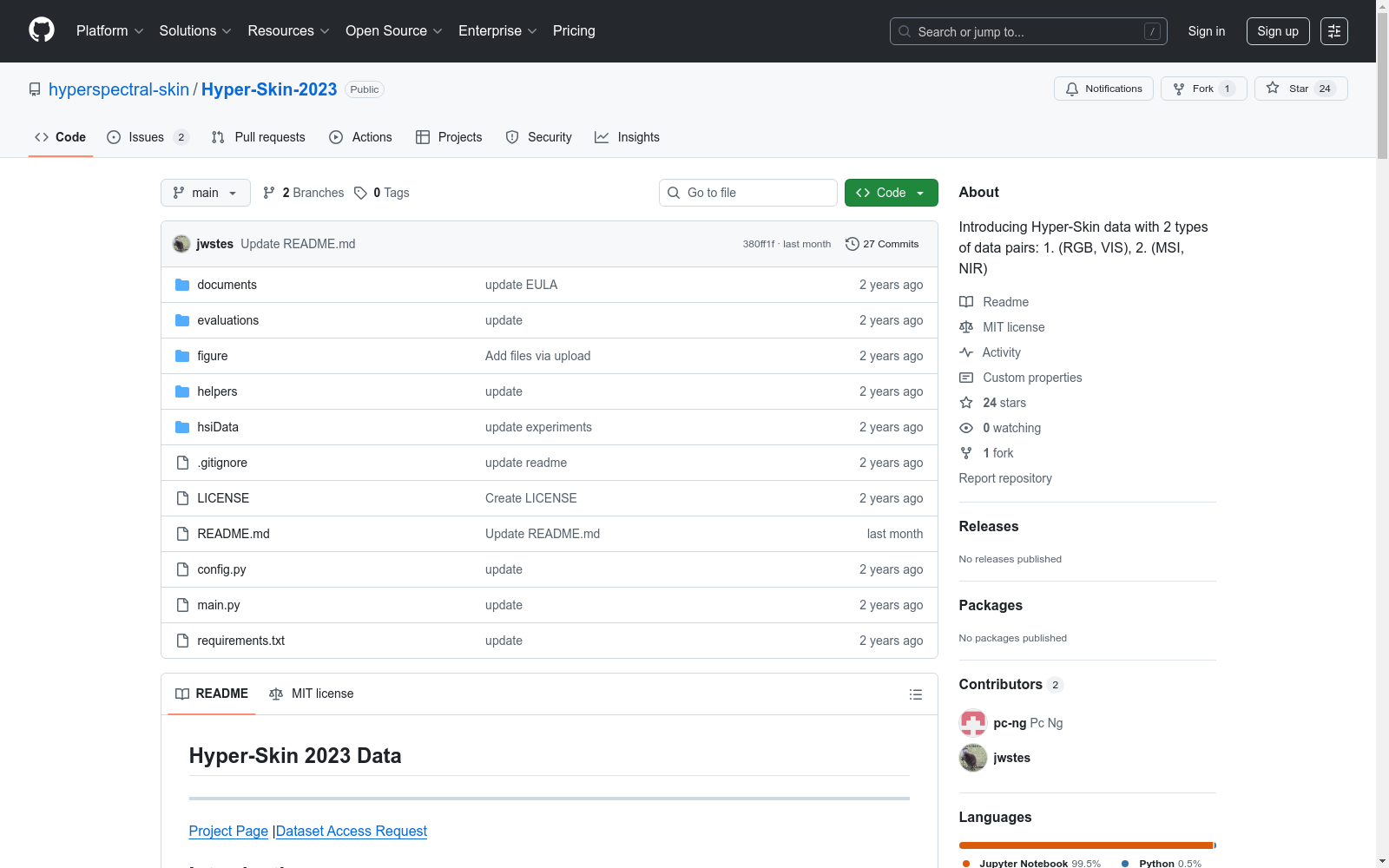Click the GitHub logo icon
Image resolution: width=1389 pixels, height=868 pixels.
tap(42, 30)
